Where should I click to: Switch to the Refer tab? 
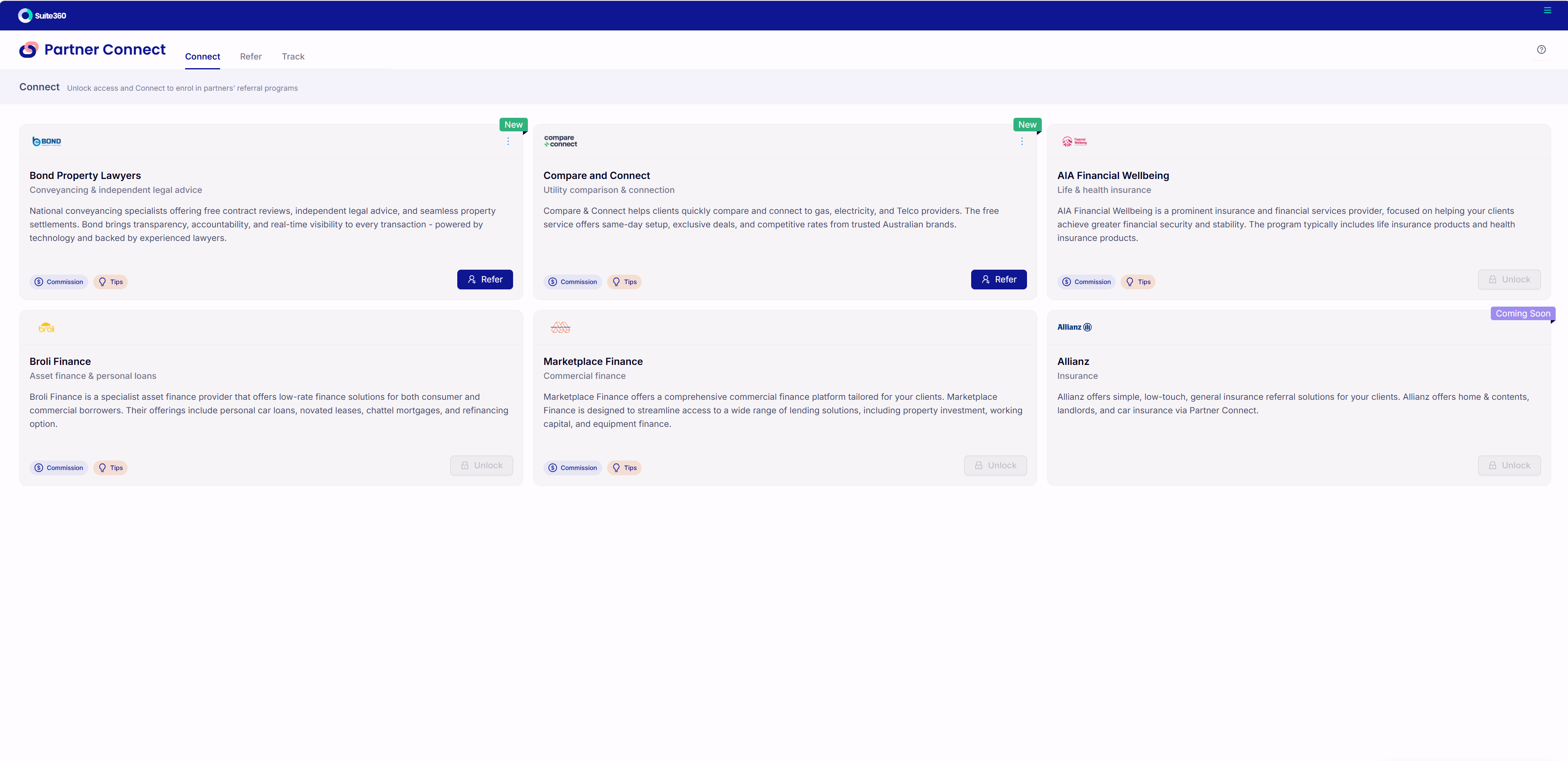click(x=250, y=57)
